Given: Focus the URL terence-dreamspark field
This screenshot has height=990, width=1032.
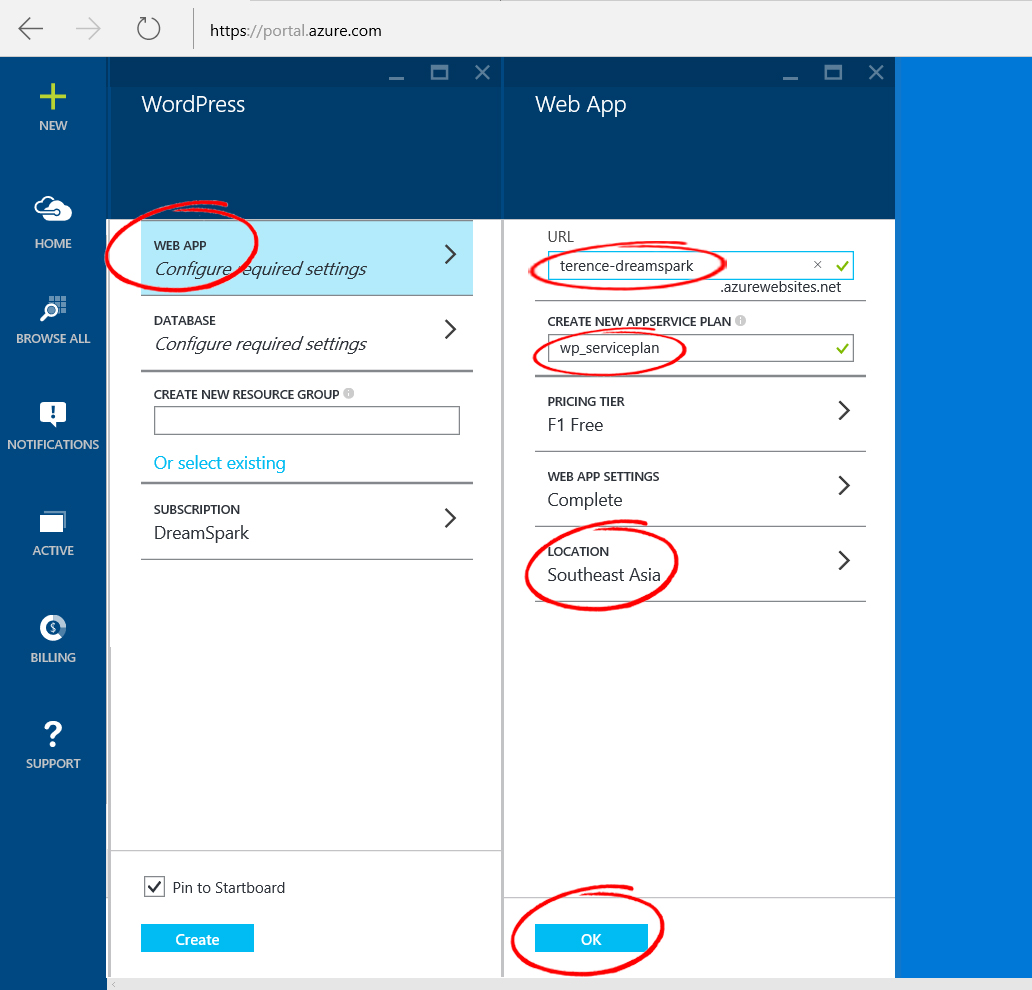Looking at the screenshot, I should pyautogui.click(x=700, y=265).
